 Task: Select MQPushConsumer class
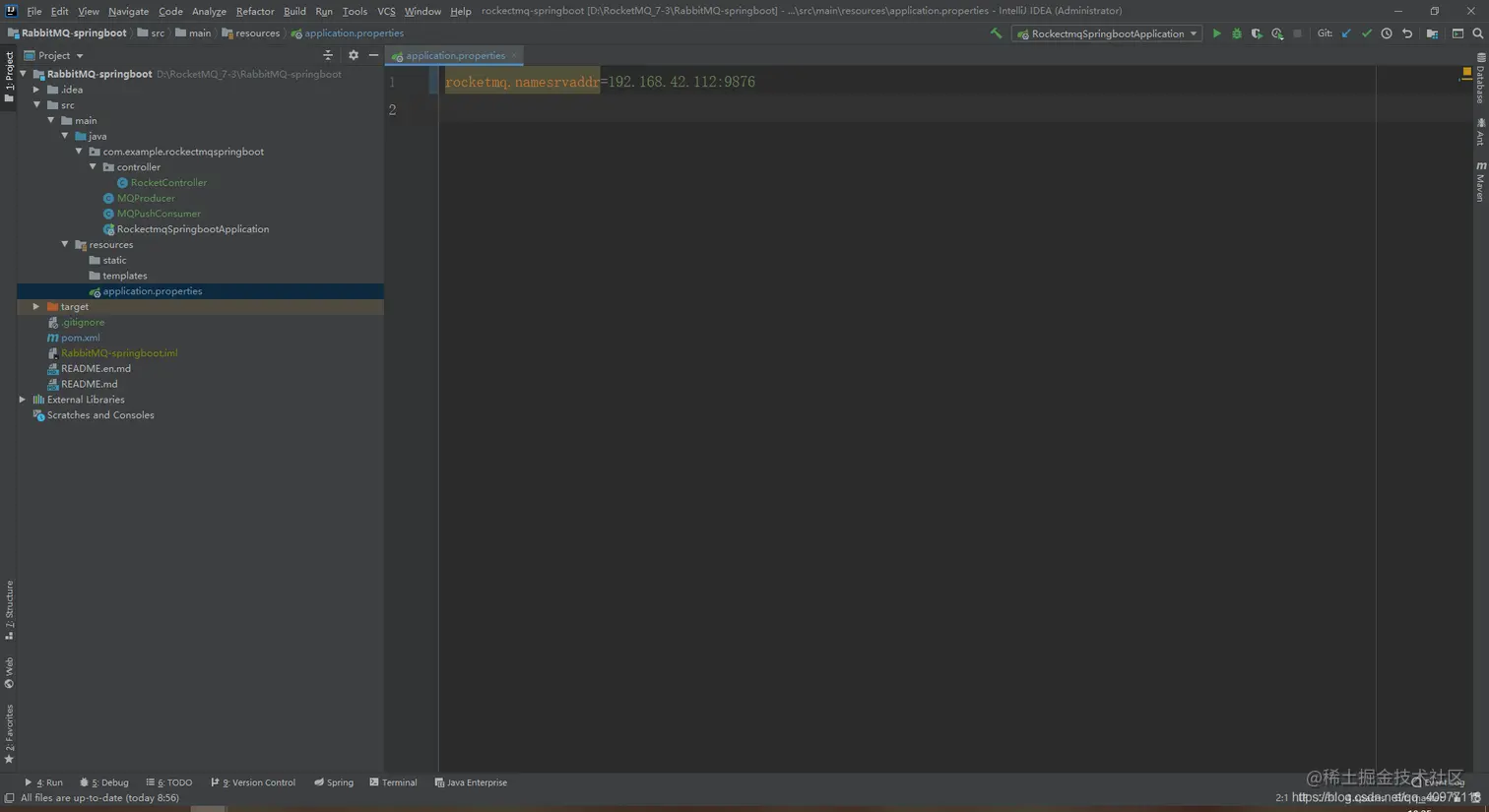159,214
